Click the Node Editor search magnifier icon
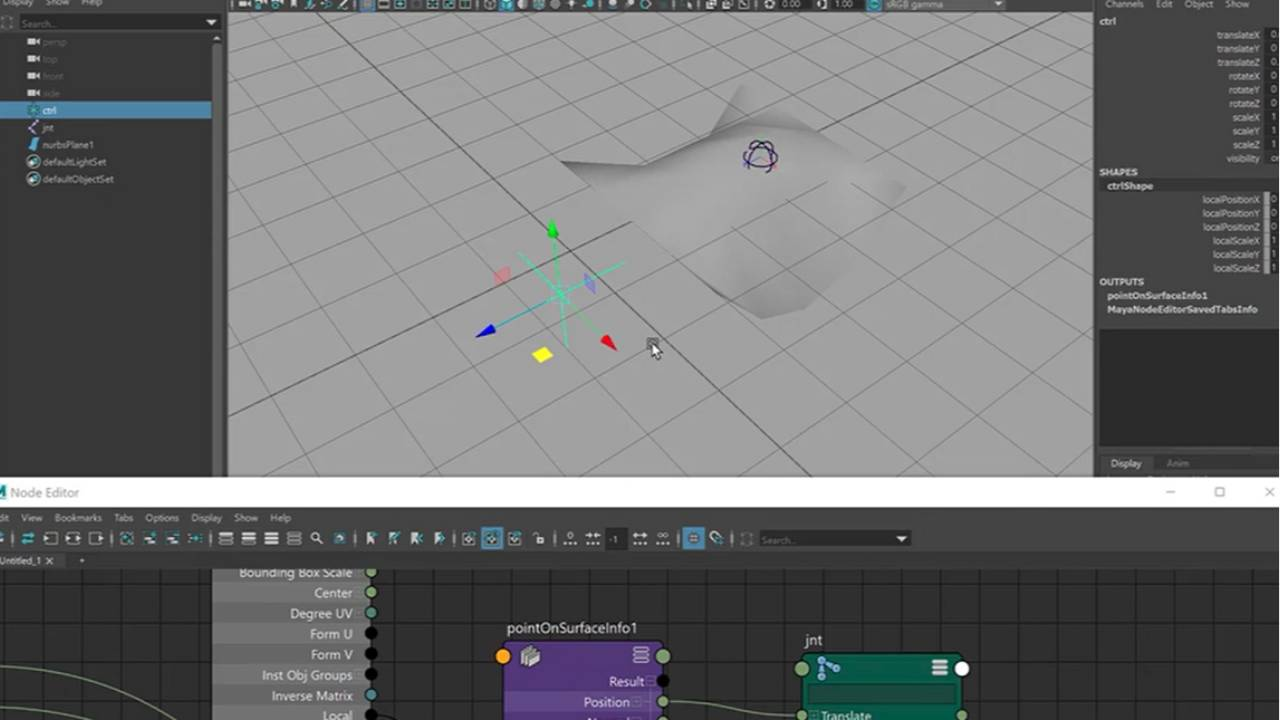The image size is (1280, 720). coord(317,539)
